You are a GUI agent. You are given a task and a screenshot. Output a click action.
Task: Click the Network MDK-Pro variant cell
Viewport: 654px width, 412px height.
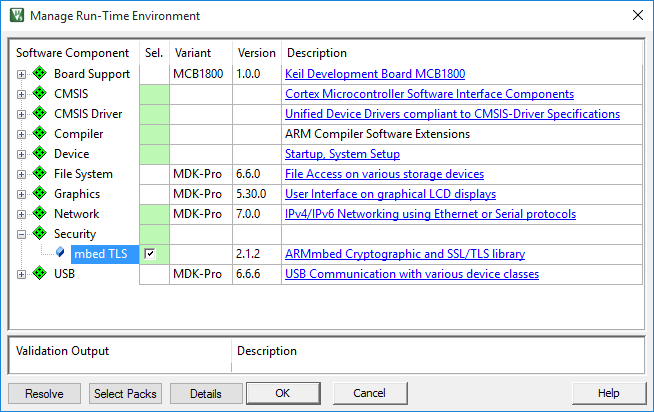pyautogui.click(x=200, y=214)
